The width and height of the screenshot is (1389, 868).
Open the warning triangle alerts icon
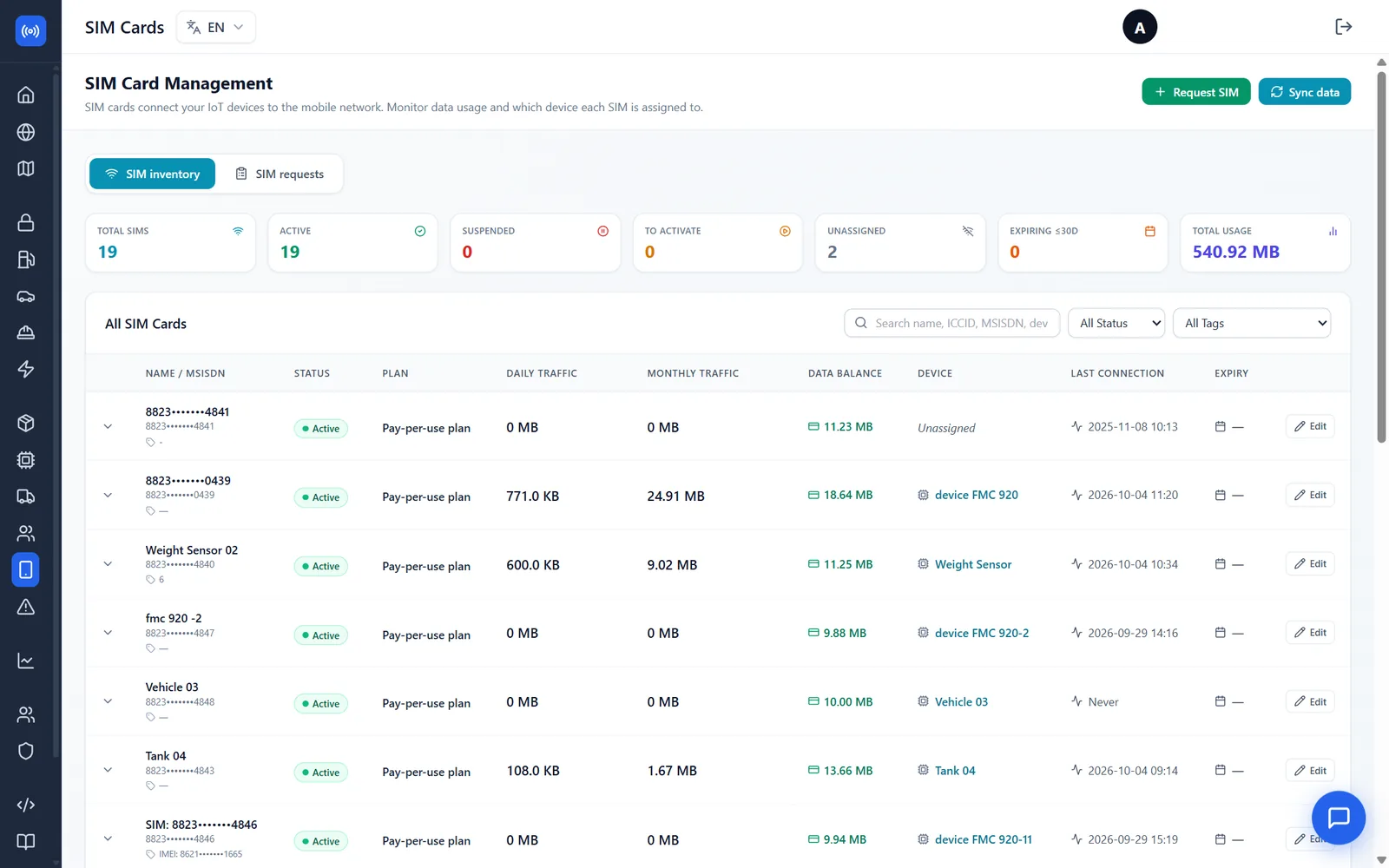click(x=26, y=607)
